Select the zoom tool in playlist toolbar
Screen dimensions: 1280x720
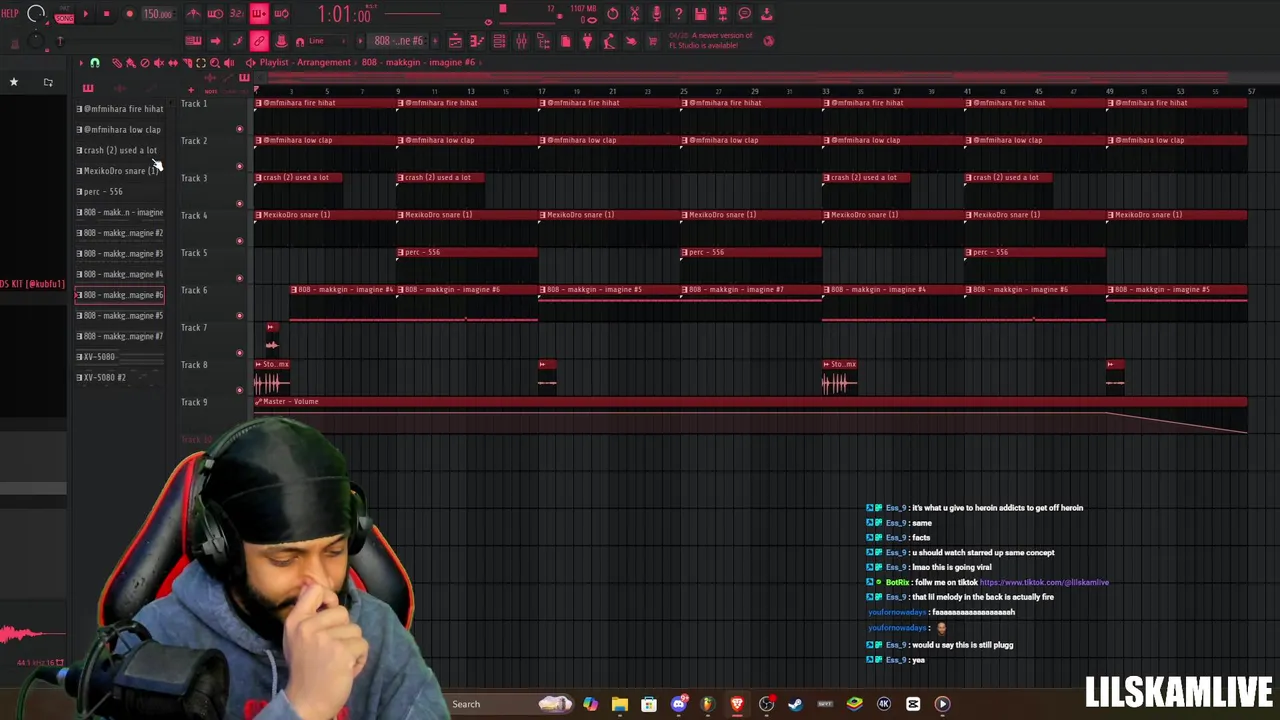tap(215, 63)
